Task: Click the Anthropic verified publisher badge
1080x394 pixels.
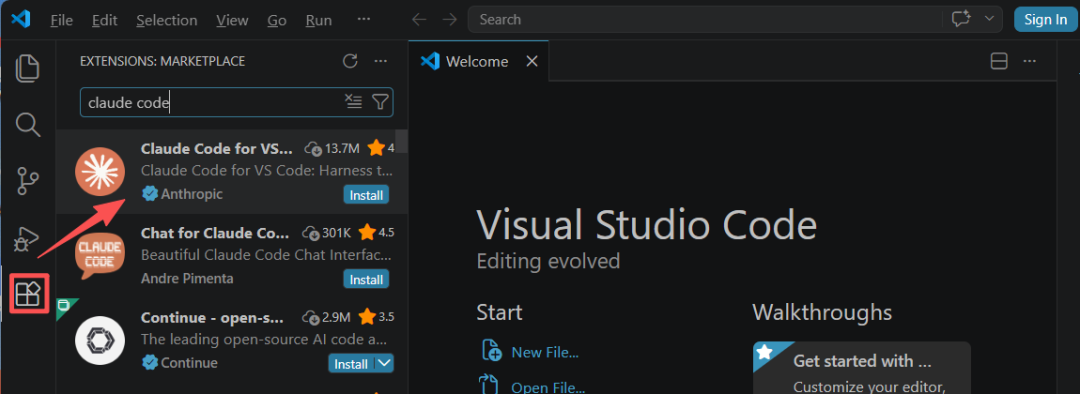Action: [149, 194]
